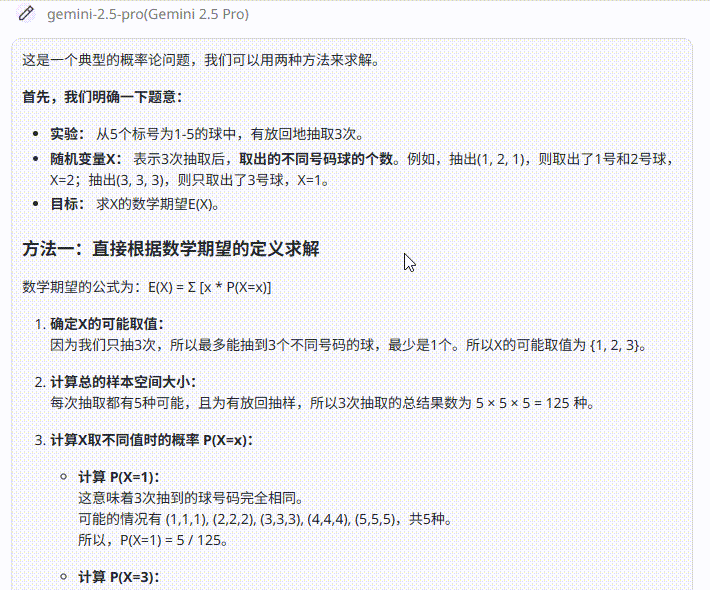Click the heading 方法一：直接根据数学期望的定义求解
The height and width of the screenshot is (590, 710).
171,249
